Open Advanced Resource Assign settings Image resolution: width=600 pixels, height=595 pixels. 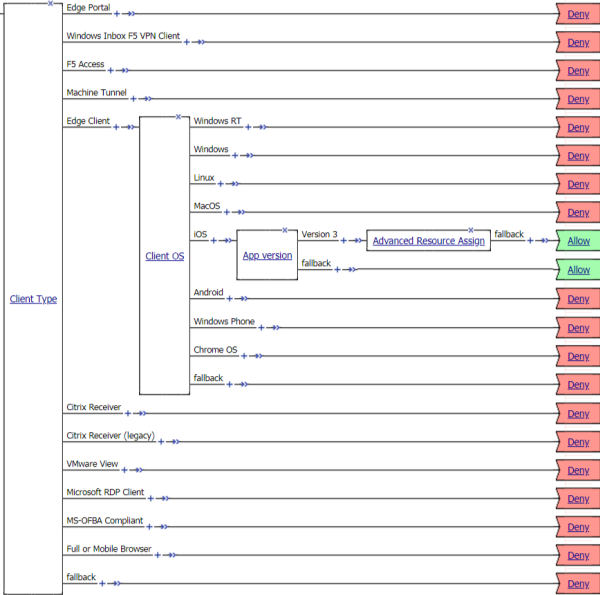coord(428,241)
